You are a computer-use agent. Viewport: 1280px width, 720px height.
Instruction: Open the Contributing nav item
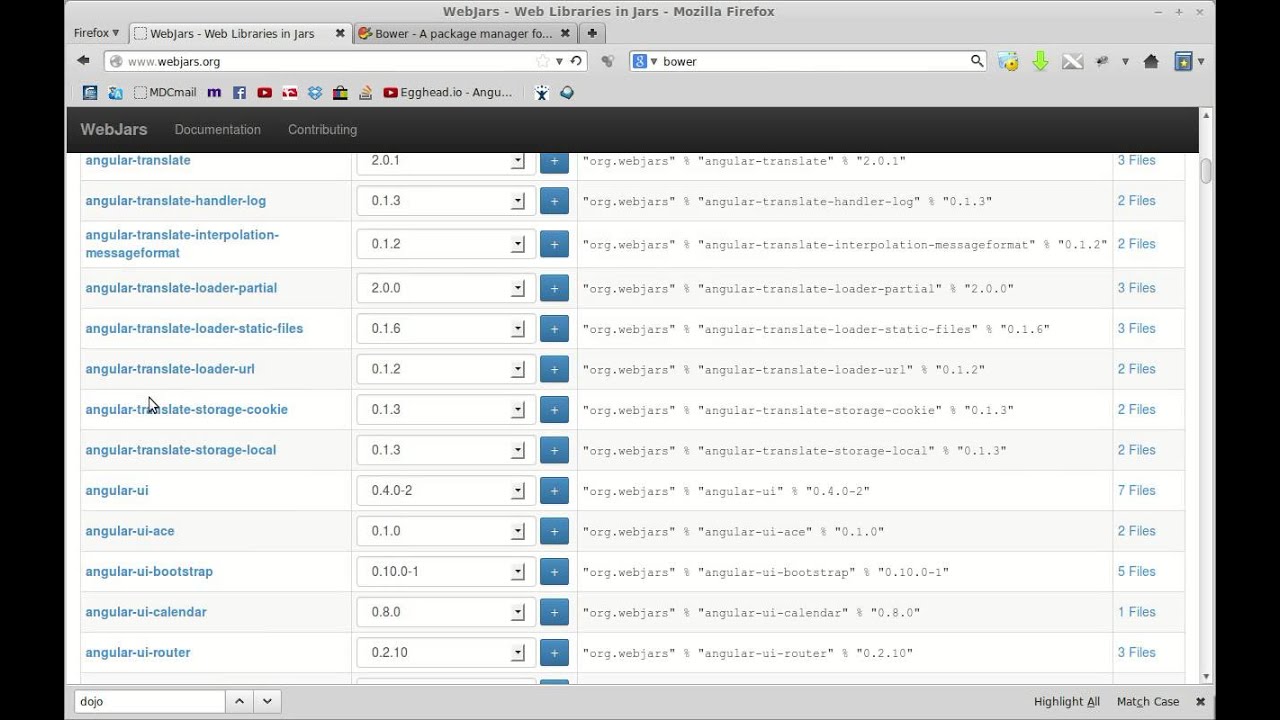[322, 129]
